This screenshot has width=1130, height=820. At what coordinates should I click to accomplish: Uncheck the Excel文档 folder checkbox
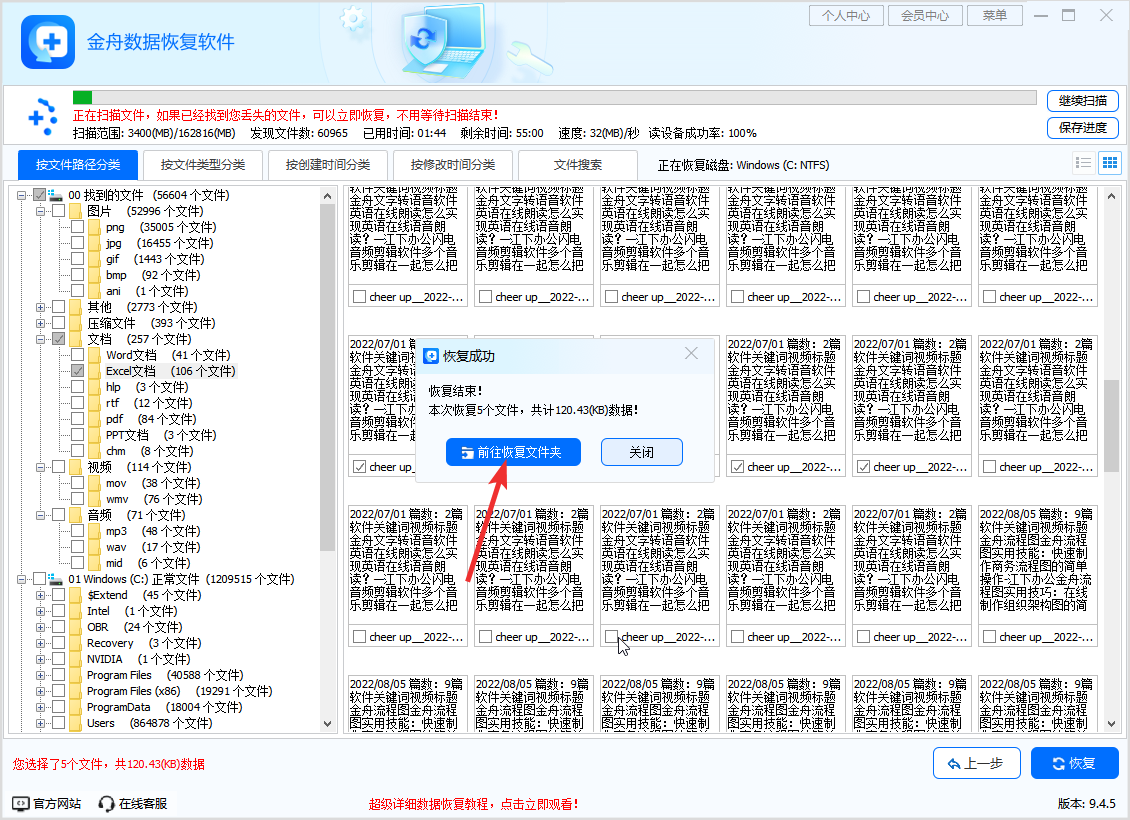click(x=77, y=371)
